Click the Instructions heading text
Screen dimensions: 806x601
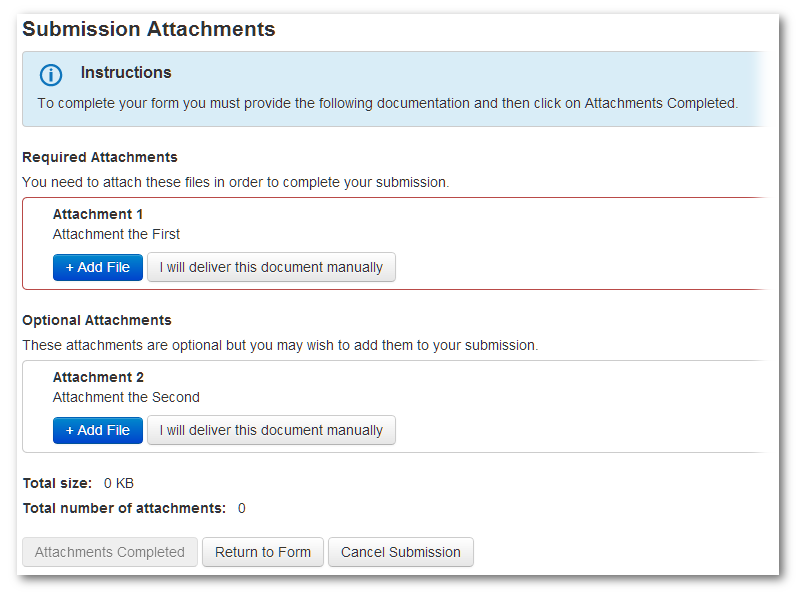[126, 72]
